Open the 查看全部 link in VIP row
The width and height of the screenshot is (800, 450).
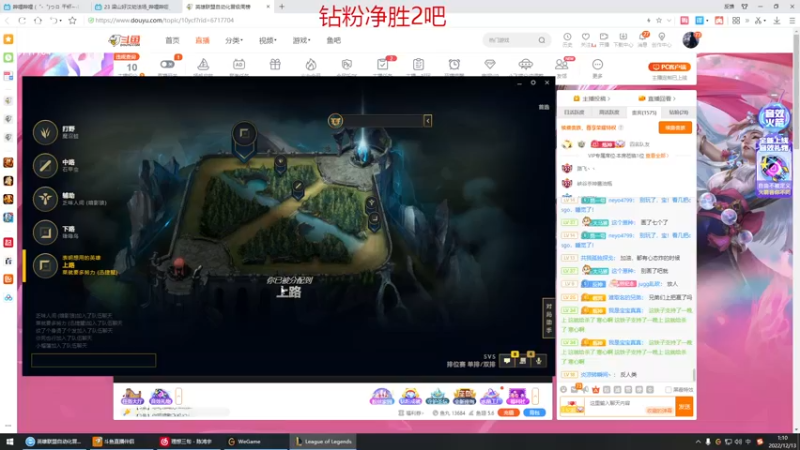click(657, 156)
